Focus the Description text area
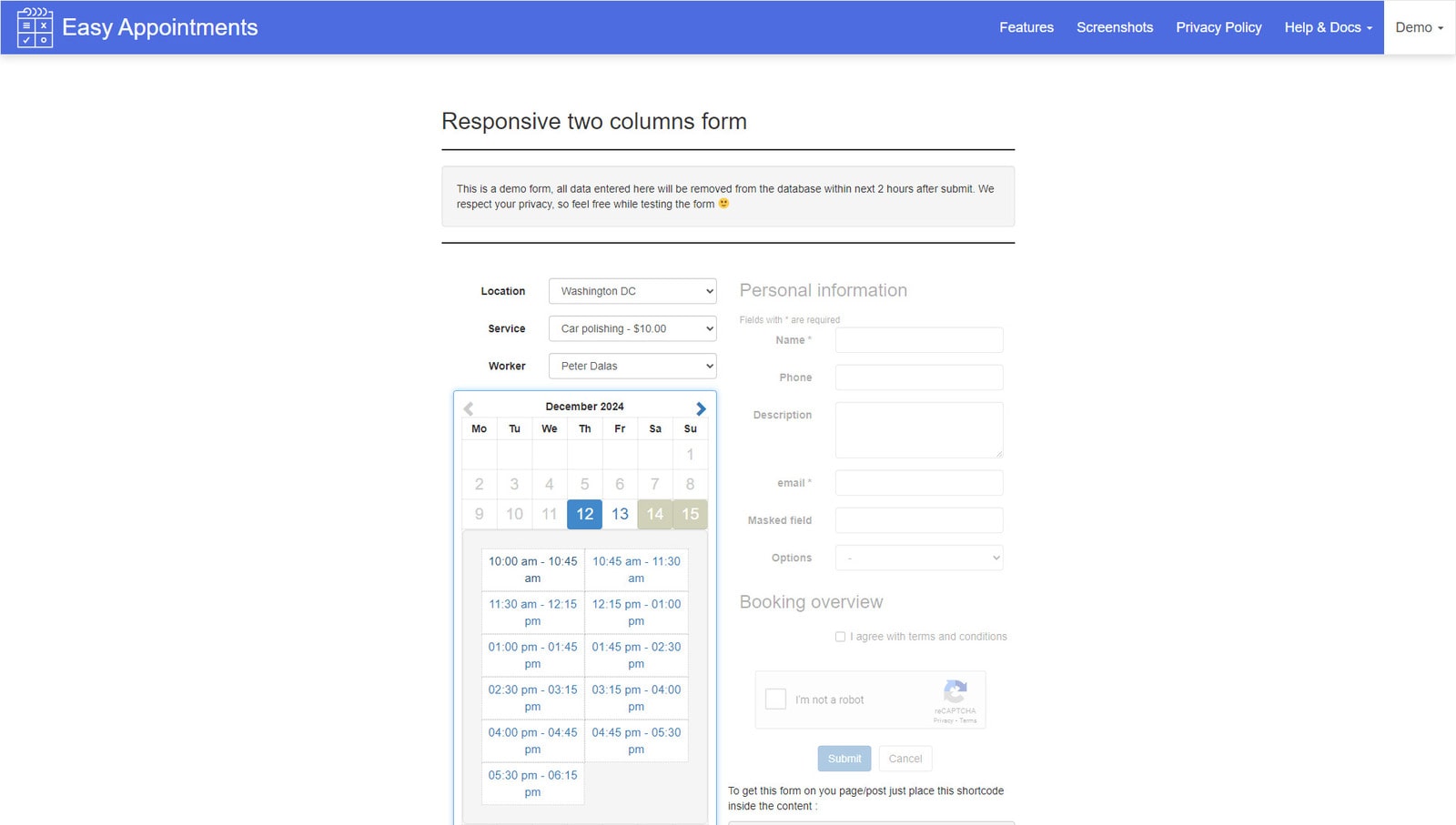The width and height of the screenshot is (1456, 825). pyautogui.click(x=919, y=430)
